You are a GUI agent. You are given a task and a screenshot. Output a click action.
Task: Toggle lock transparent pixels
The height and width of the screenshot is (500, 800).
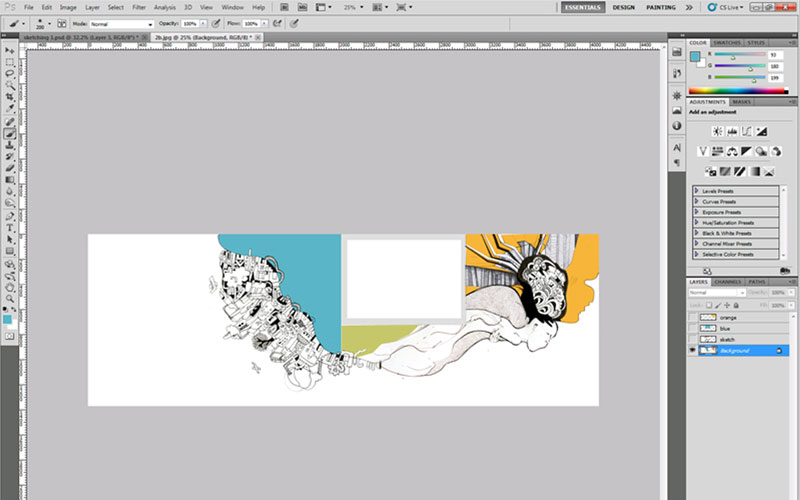709,305
